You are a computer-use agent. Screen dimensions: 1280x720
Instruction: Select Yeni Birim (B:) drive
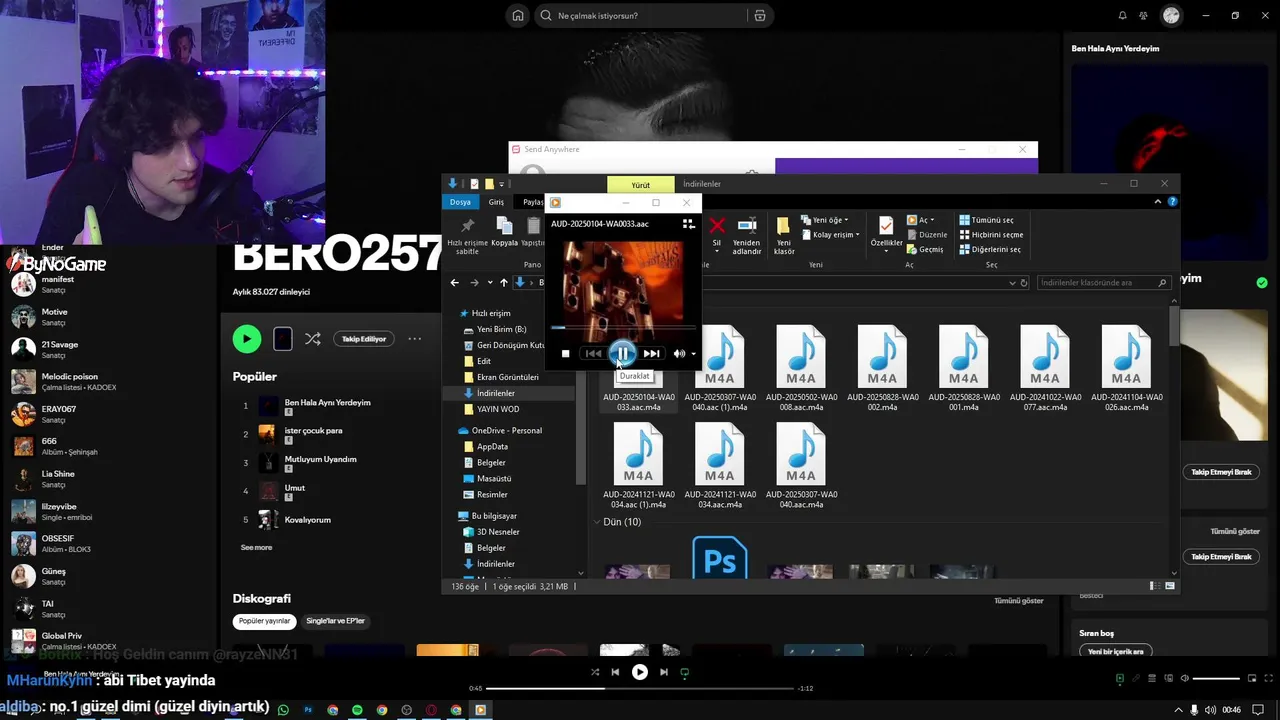click(x=494, y=329)
